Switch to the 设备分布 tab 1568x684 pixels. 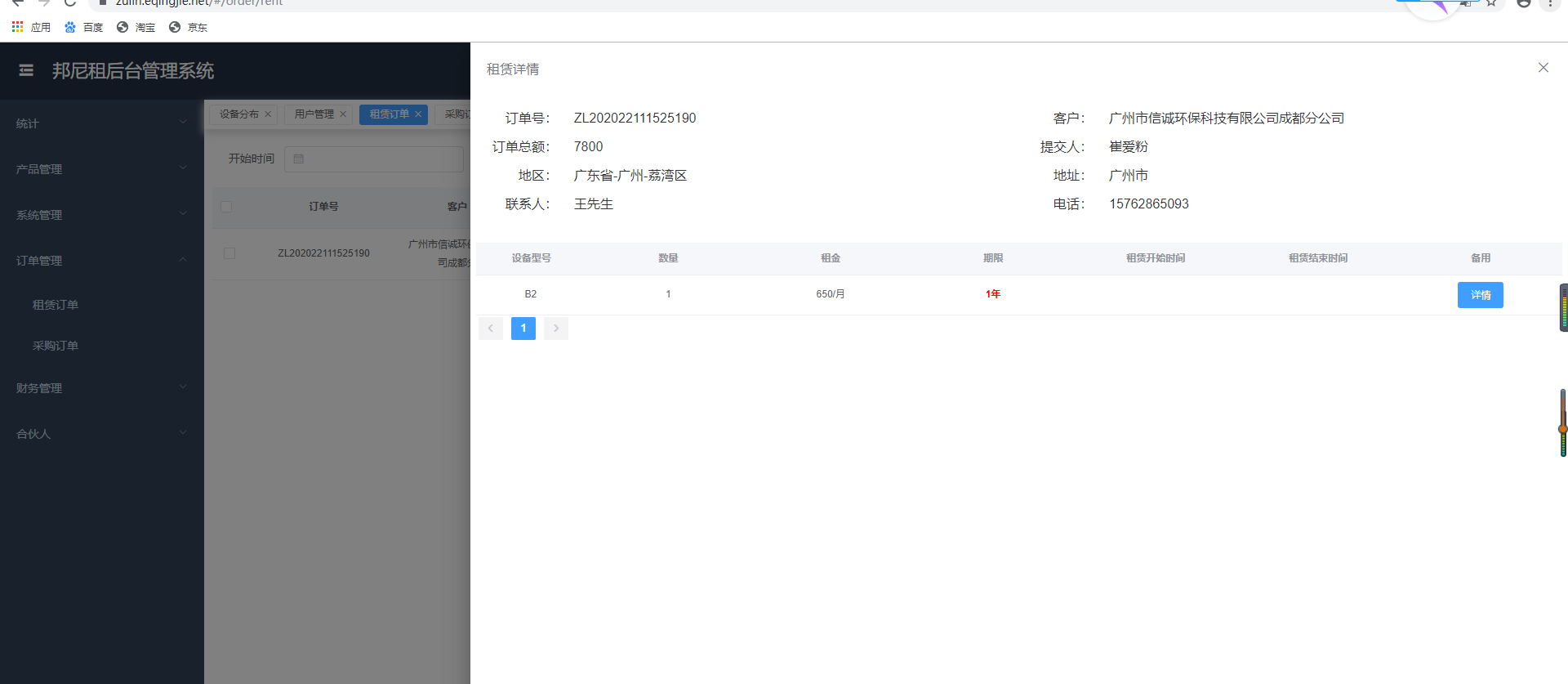[239, 114]
